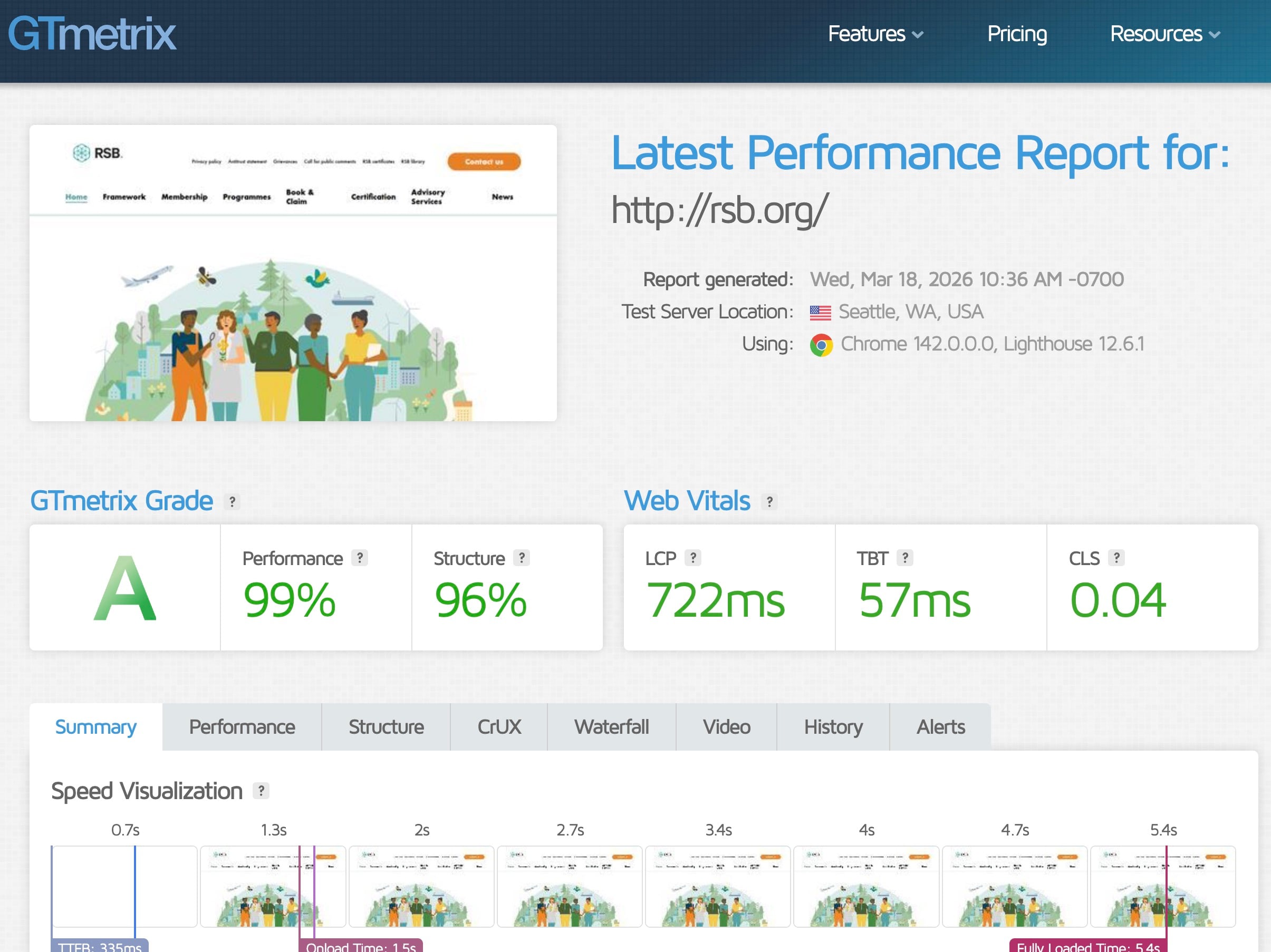Switch to the Waterfall tab
Screen dimensions: 1271x952
coord(611,727)
